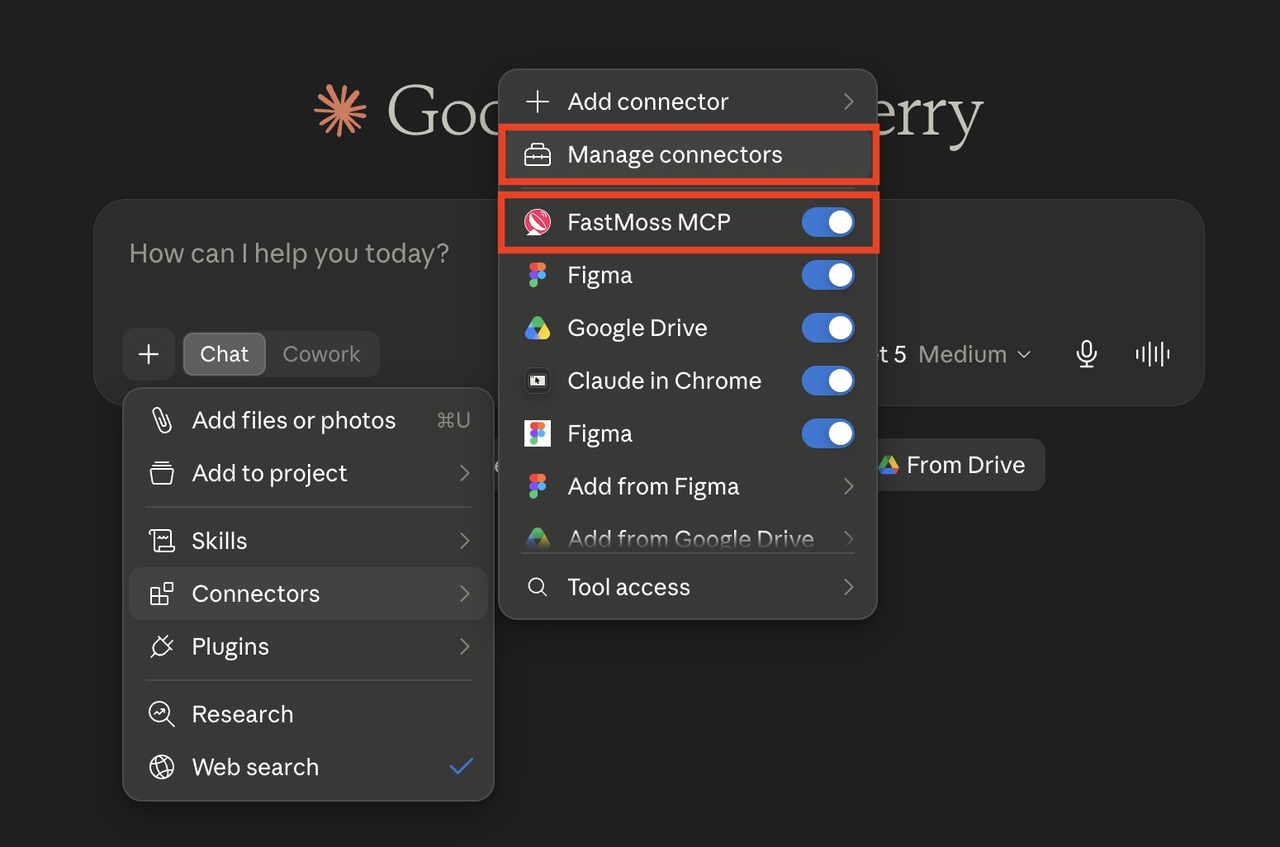Click the plus button in the message composer
This screenshot has height=847, width=1280.
coord(149,354)
